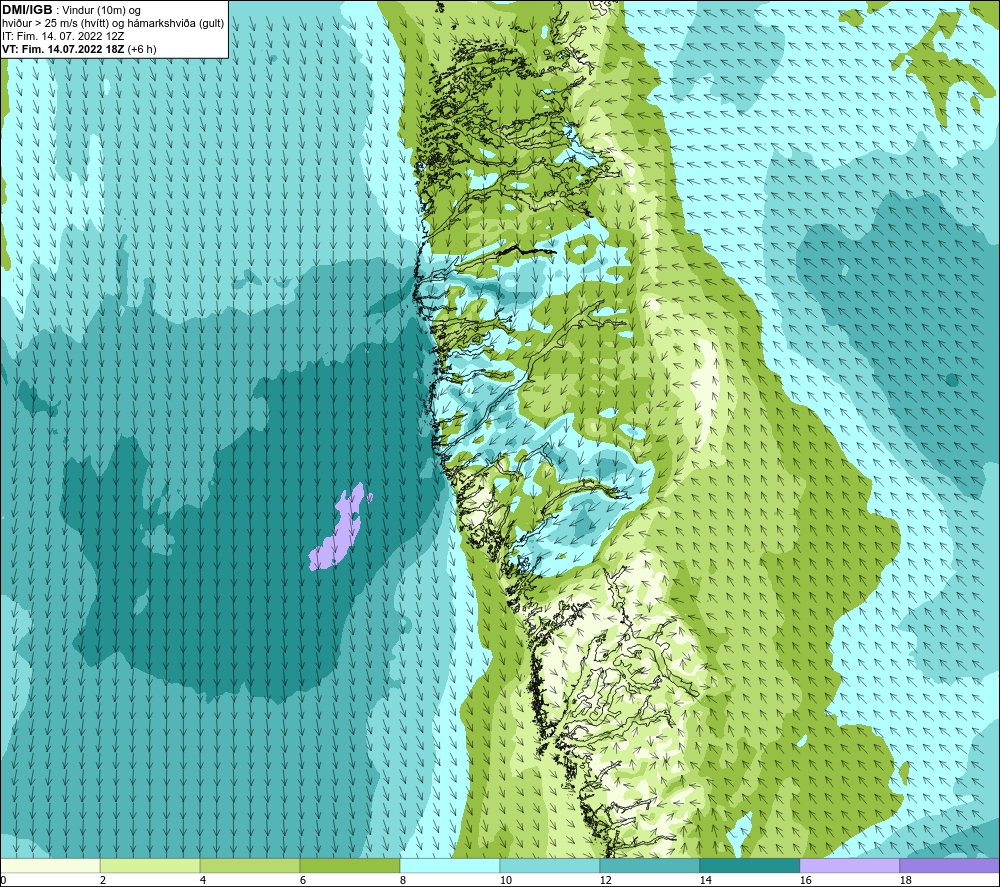Screen dimensions: 1000x887
Task: Click the pale yellow 0–2 m/s legend swatch
Action: [50, 865]
